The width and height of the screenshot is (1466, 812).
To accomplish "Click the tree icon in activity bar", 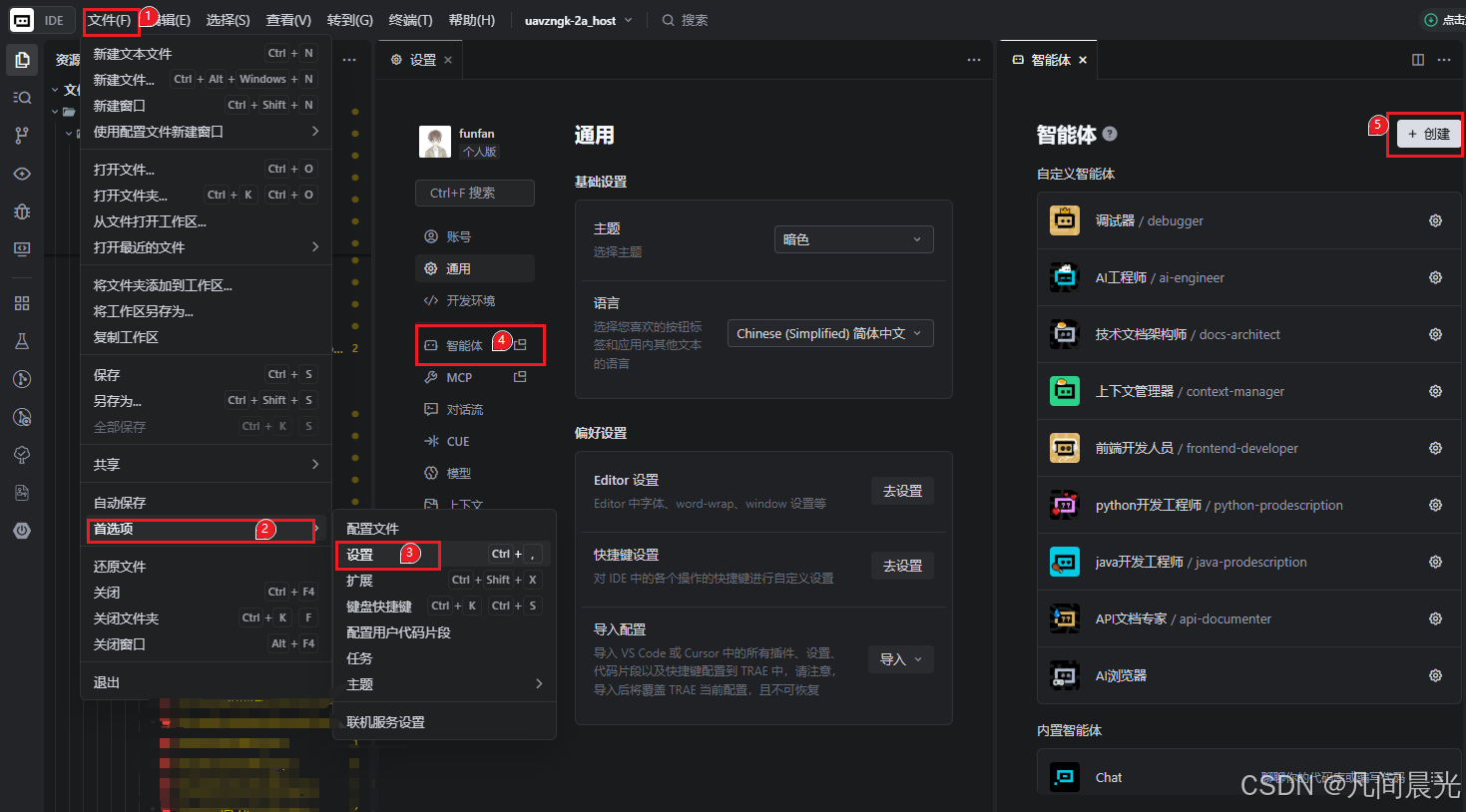I will click(x=22, y=455).
